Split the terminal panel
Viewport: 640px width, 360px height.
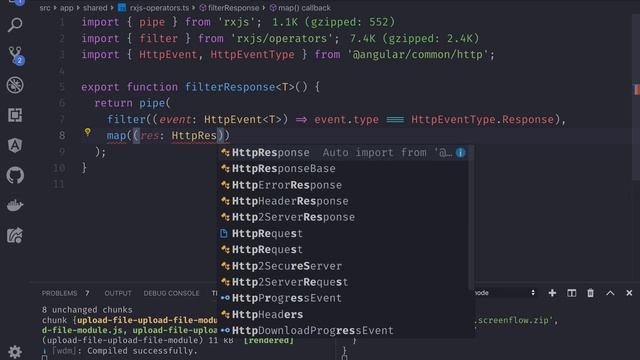[571, 293]
